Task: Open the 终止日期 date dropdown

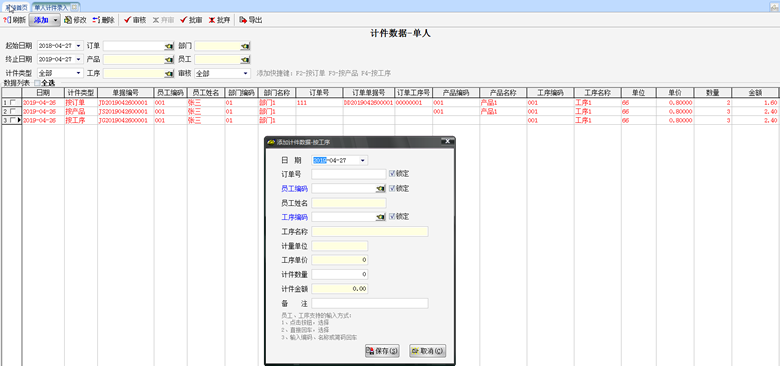Action: pos(78,60)
